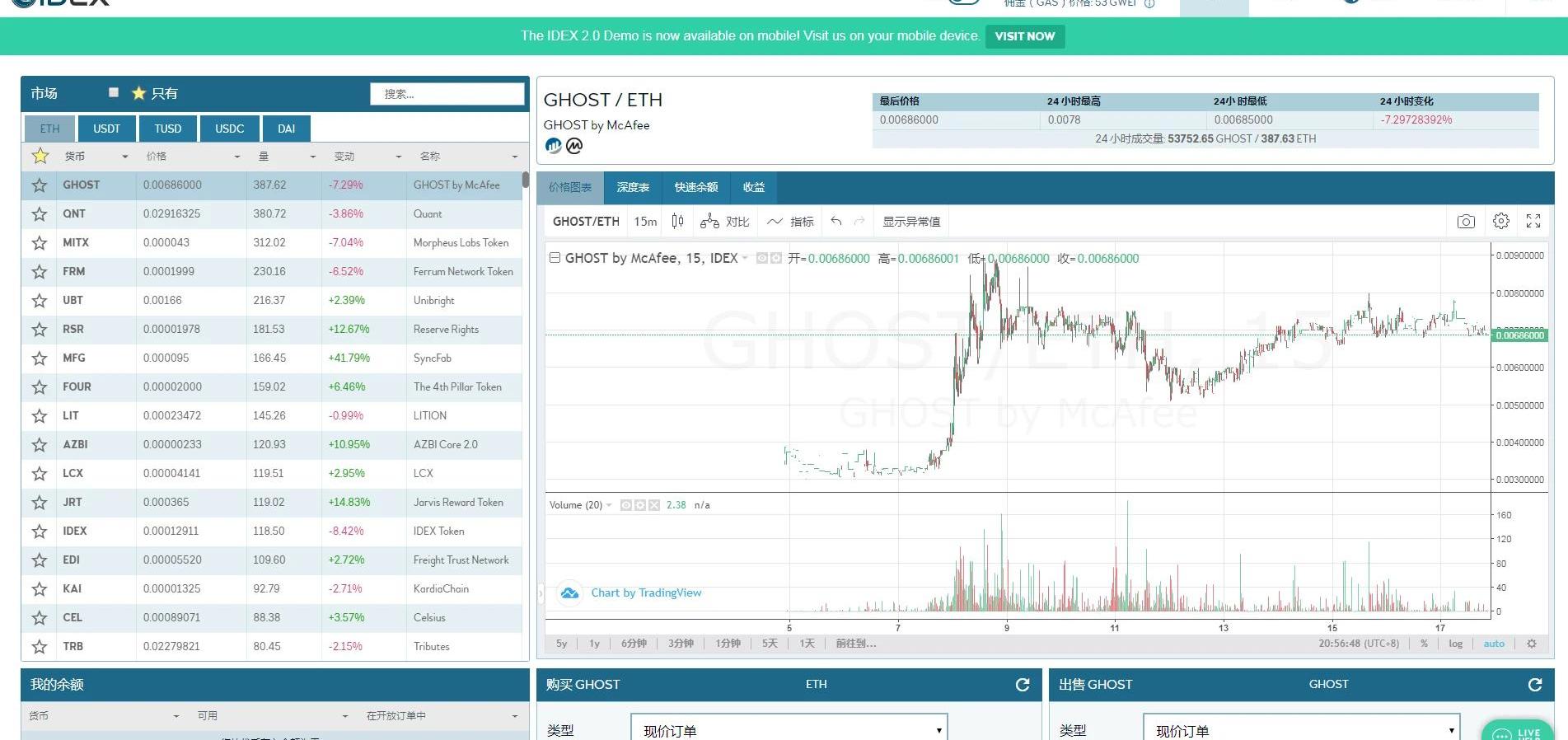This screenshot has width=1568, height=740.
Task: Toggle percent (%) scale mode
Action: click(1424, 644)
